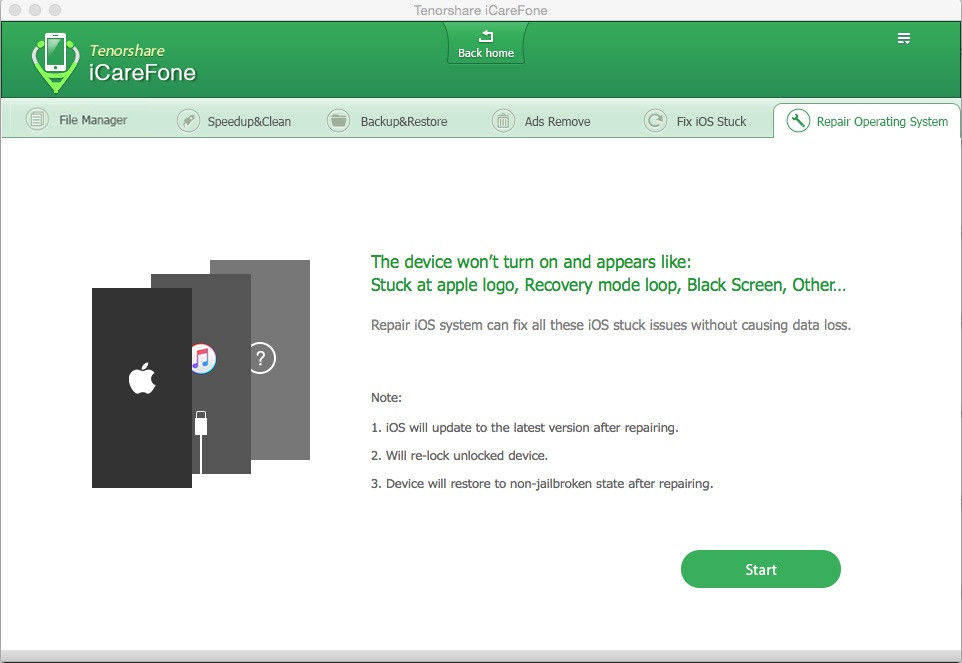Click the window zoom button
962x663 pixels.
[55, 10]
